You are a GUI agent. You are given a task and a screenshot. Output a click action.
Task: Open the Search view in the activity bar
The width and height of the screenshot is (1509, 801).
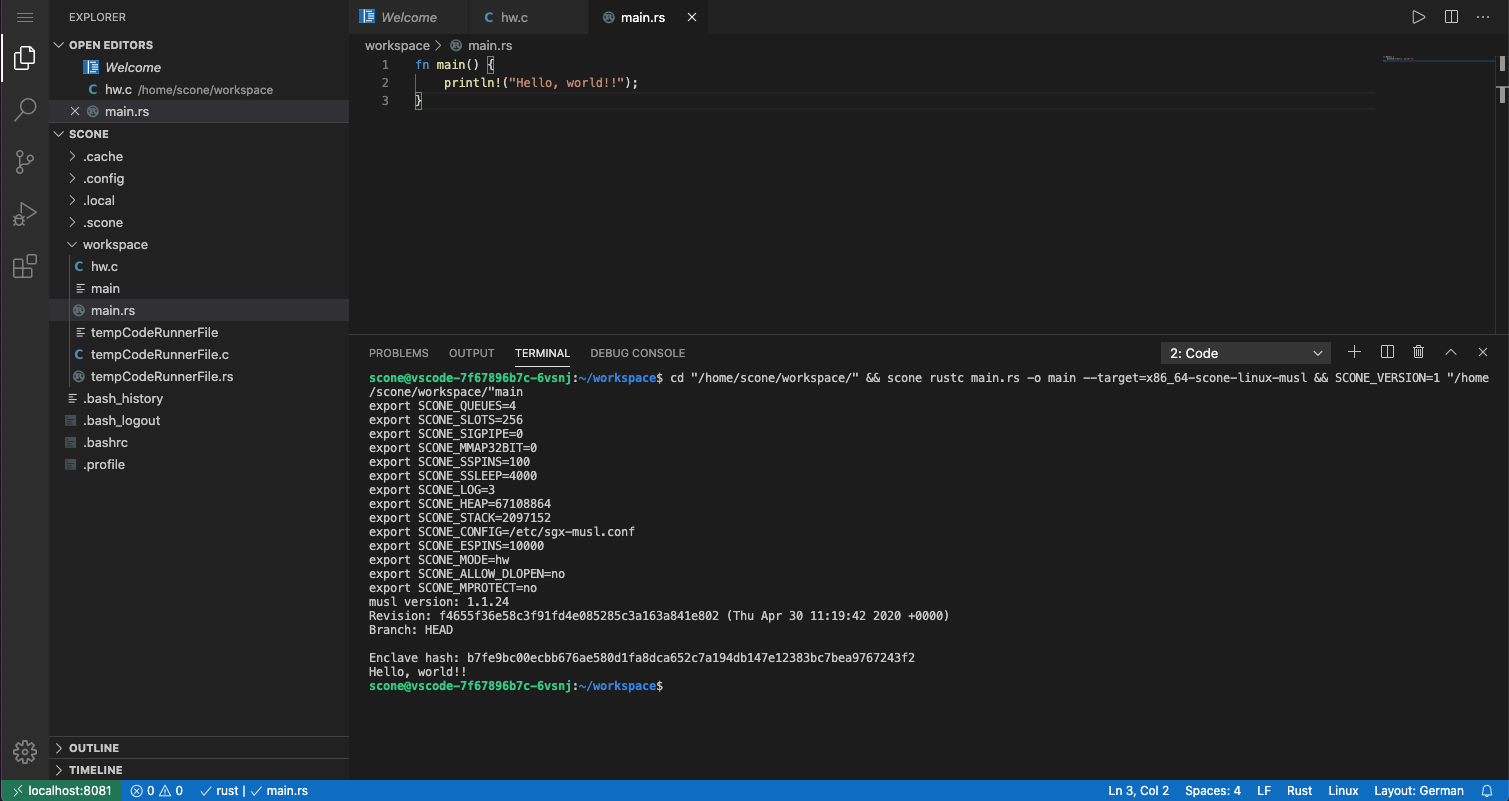click(24, 109)
